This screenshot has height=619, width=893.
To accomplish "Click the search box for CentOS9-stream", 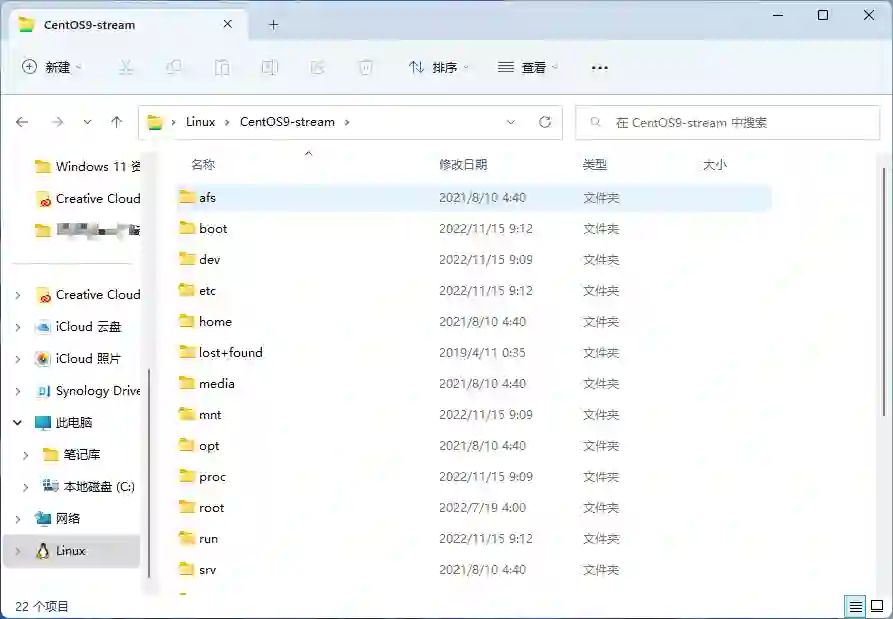I will pos(727,122).
